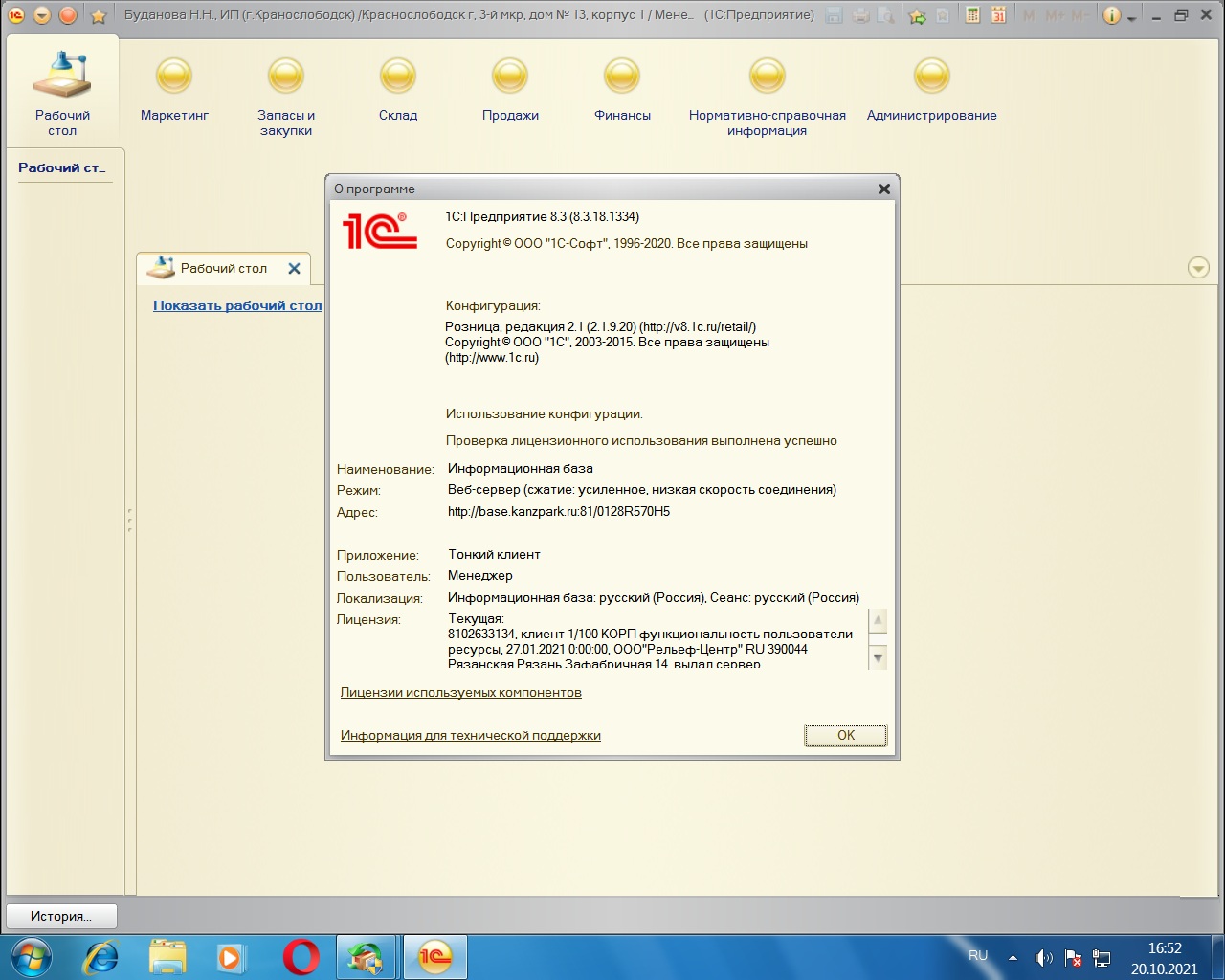The image size is (1225, 980).
Task: Confirm the About dialog with OK
Action: click(x=846, y=735)
